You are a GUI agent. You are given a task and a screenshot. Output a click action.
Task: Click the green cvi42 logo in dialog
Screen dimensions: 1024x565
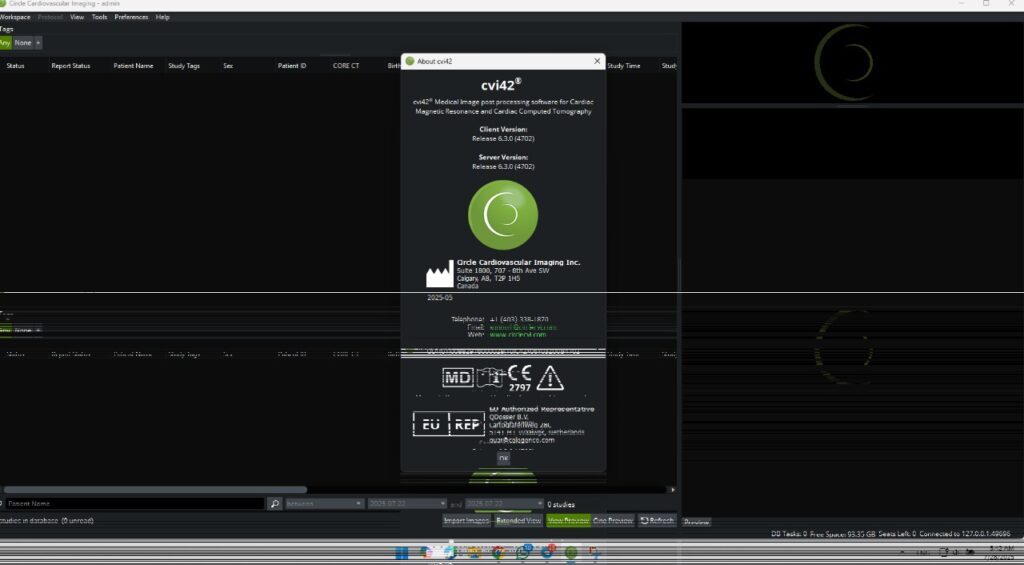tap(503, 215)
